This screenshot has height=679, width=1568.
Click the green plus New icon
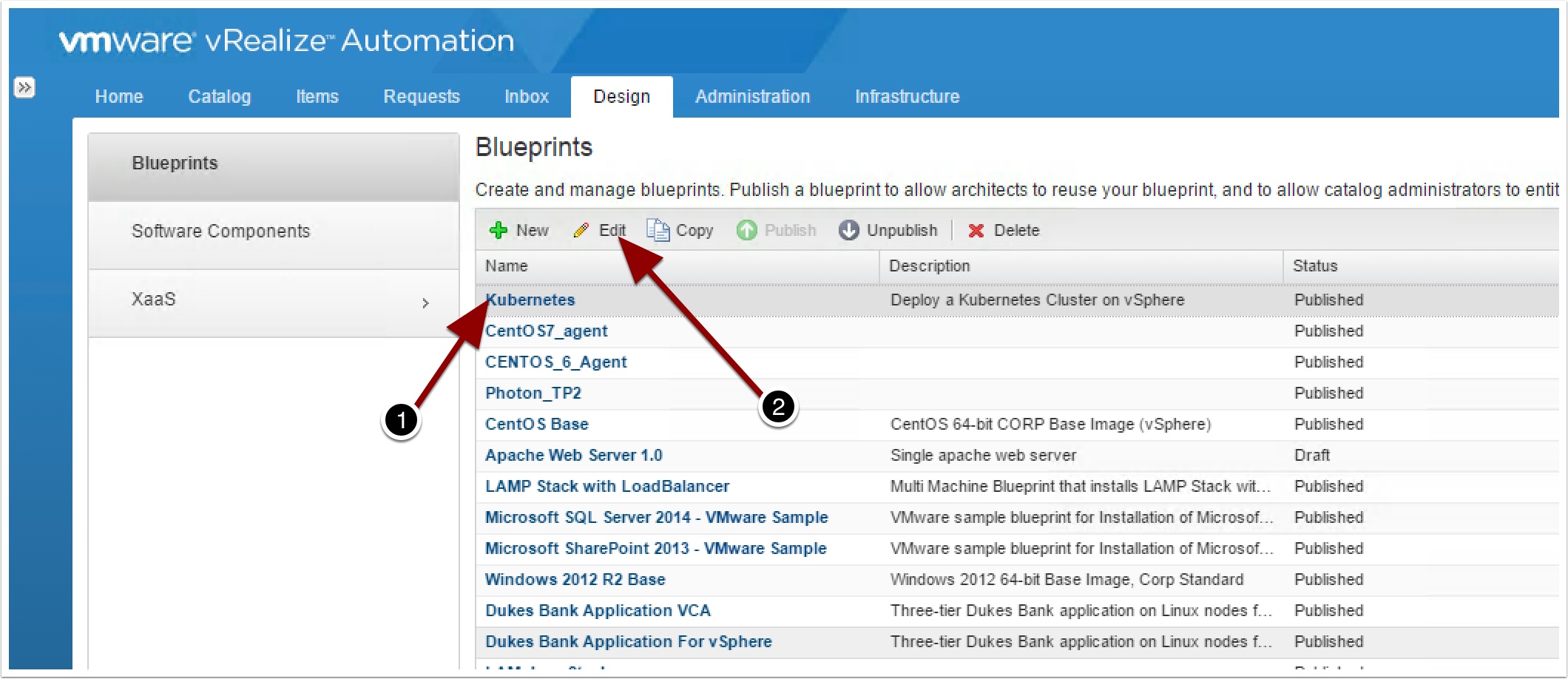pos(499,231)
